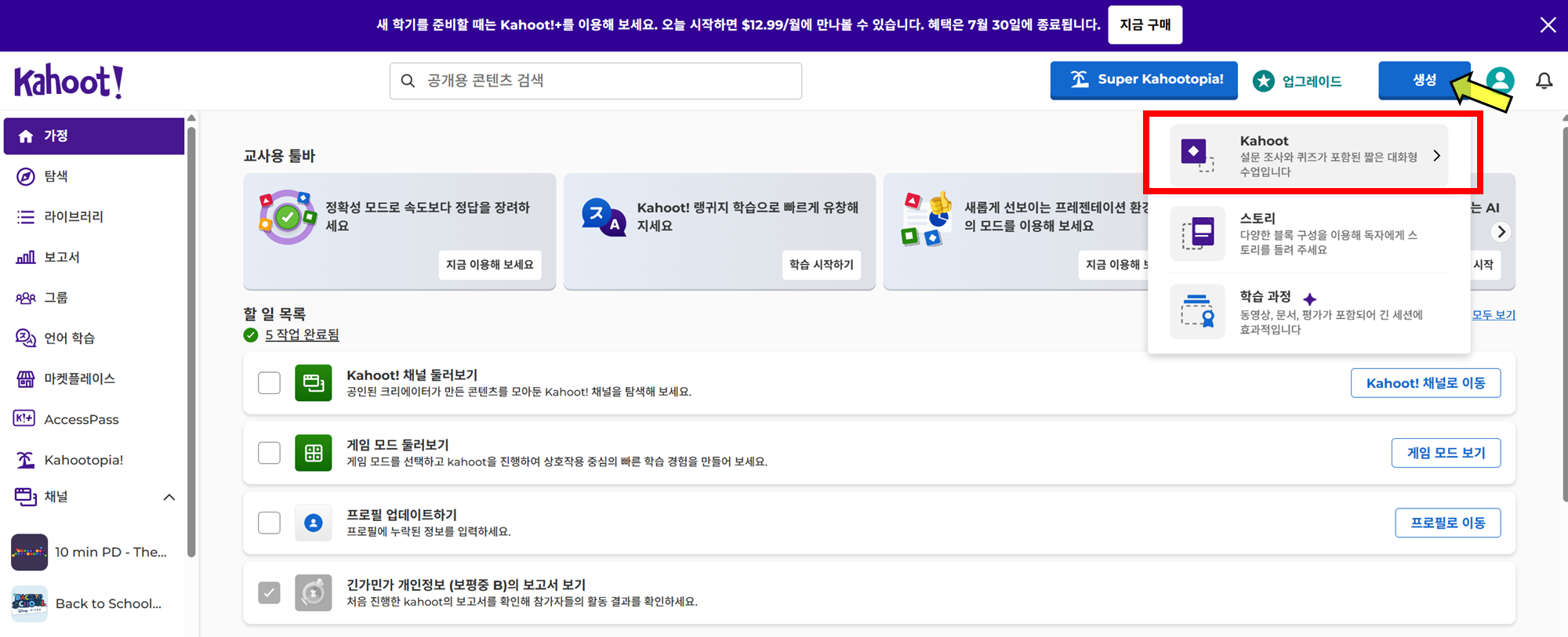Click the 채널 channel icon in sidebar
Image resolution: width=1568 pixels, height=637 pixels.
tap(25, 497)
